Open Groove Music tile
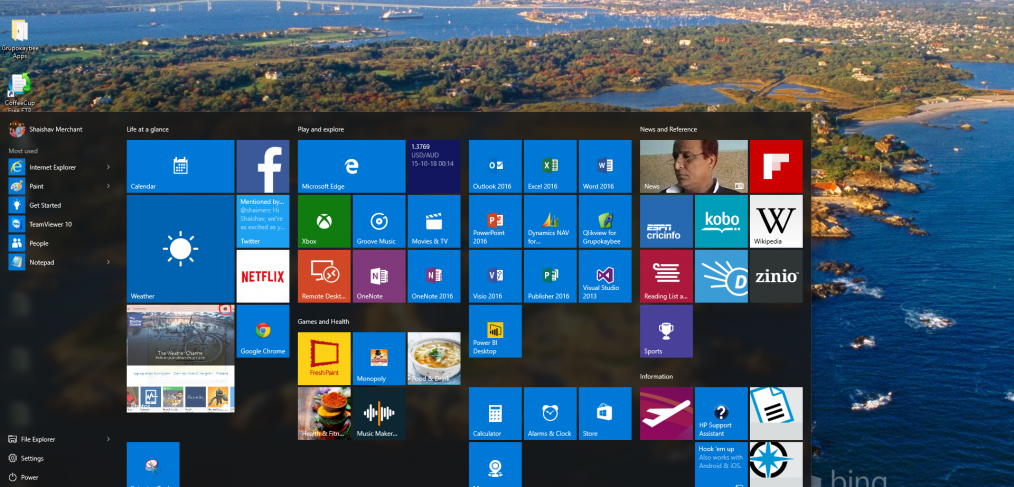This screenshot has width=1014, height=487. [379, 221]
